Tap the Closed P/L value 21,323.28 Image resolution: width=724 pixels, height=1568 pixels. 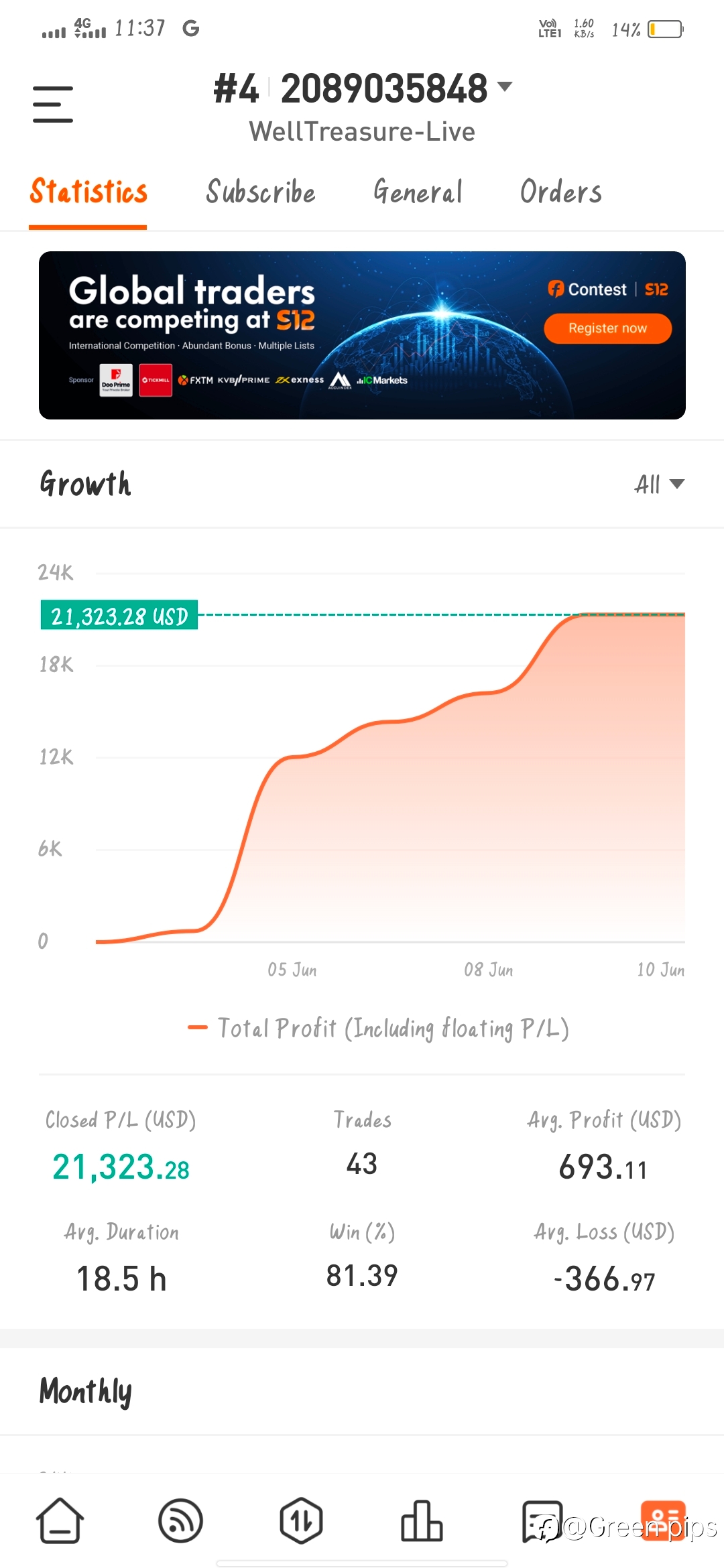(121, 1167)
